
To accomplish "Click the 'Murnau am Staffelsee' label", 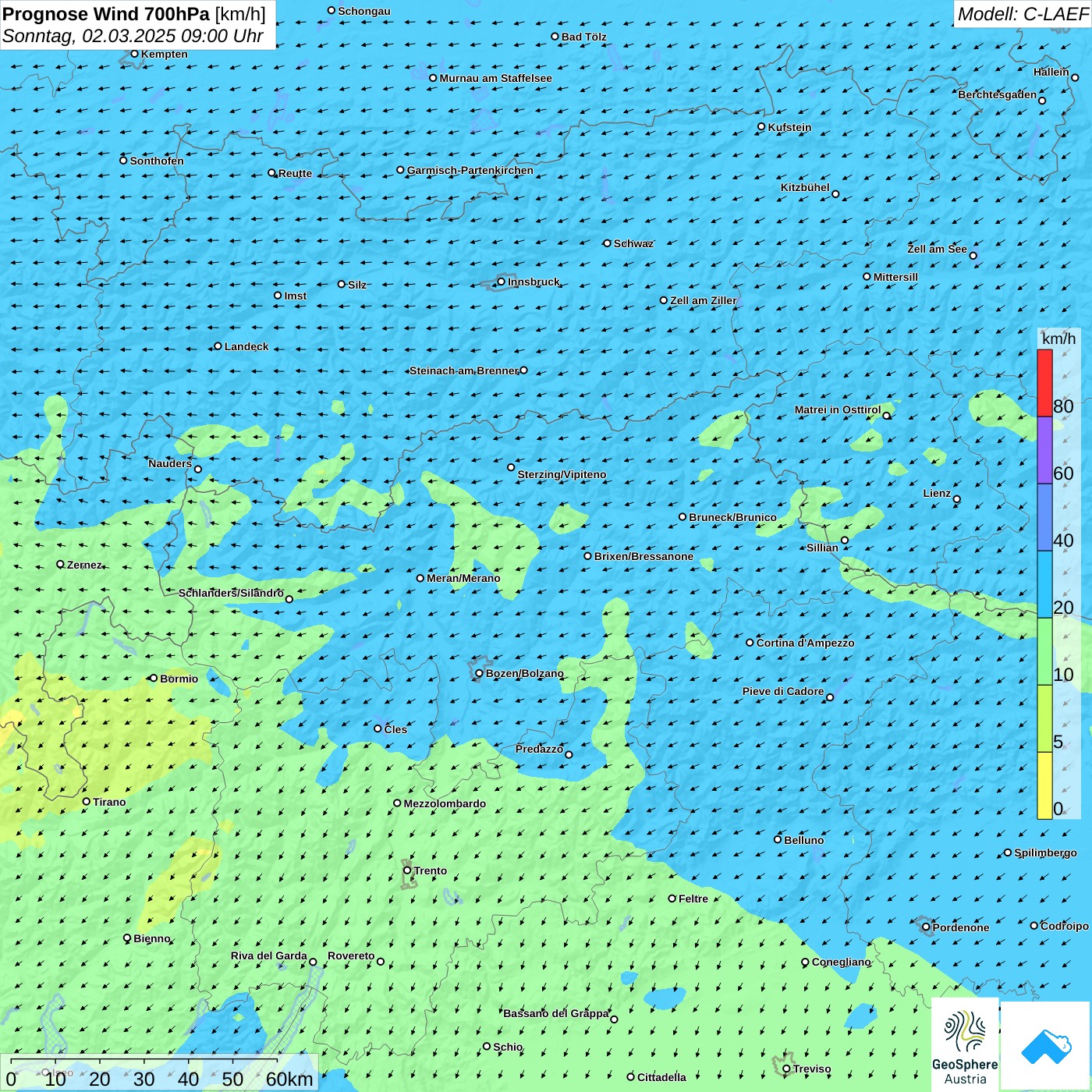I will point(495,78).
